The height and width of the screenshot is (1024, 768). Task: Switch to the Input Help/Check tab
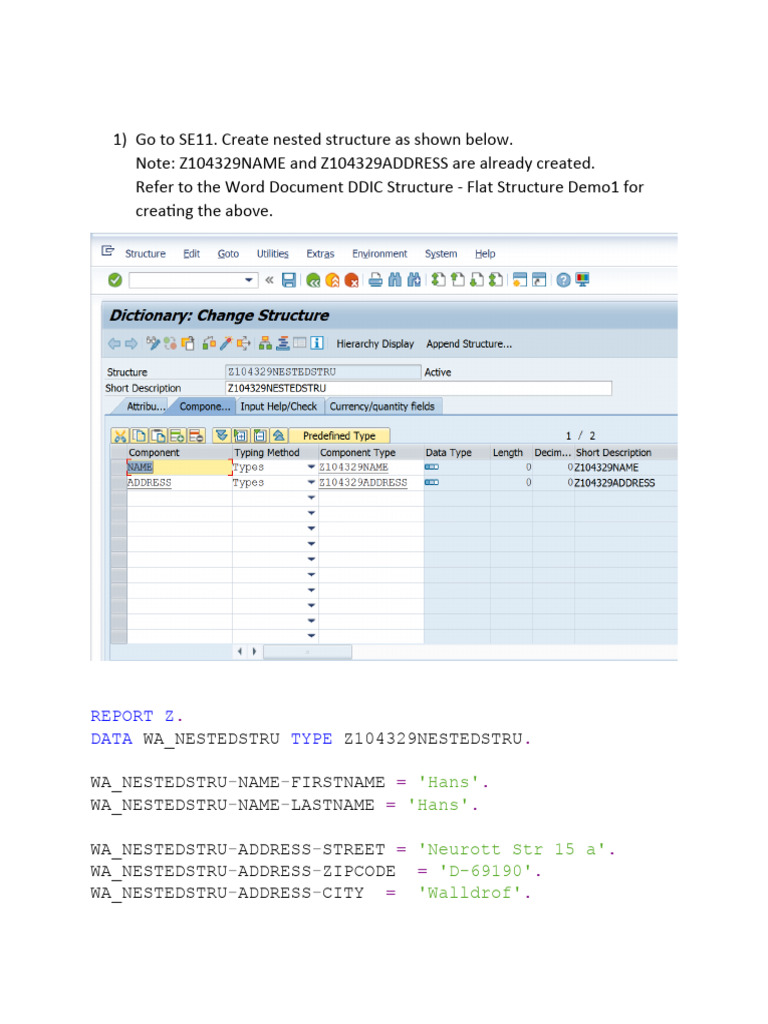(x=278, y=406)
